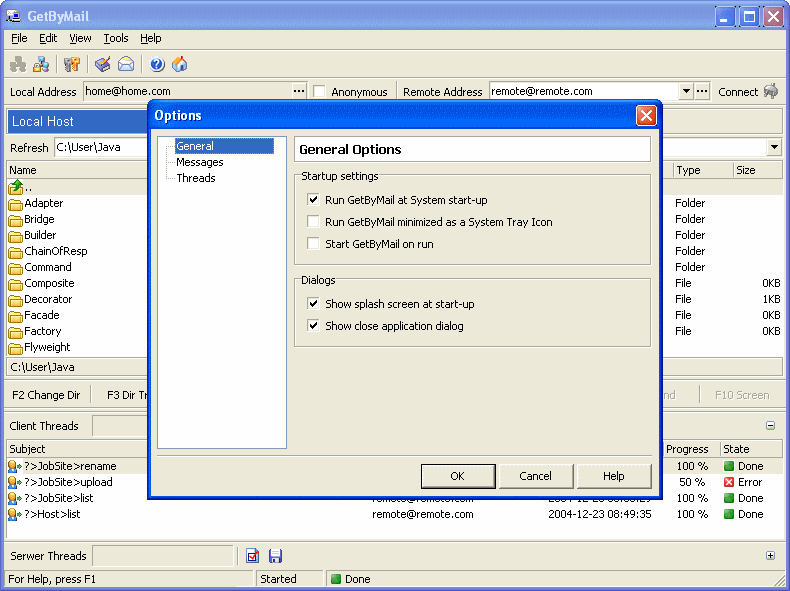
Task: Click the open envelope mail icon
Action: click(x=126, y=64)
